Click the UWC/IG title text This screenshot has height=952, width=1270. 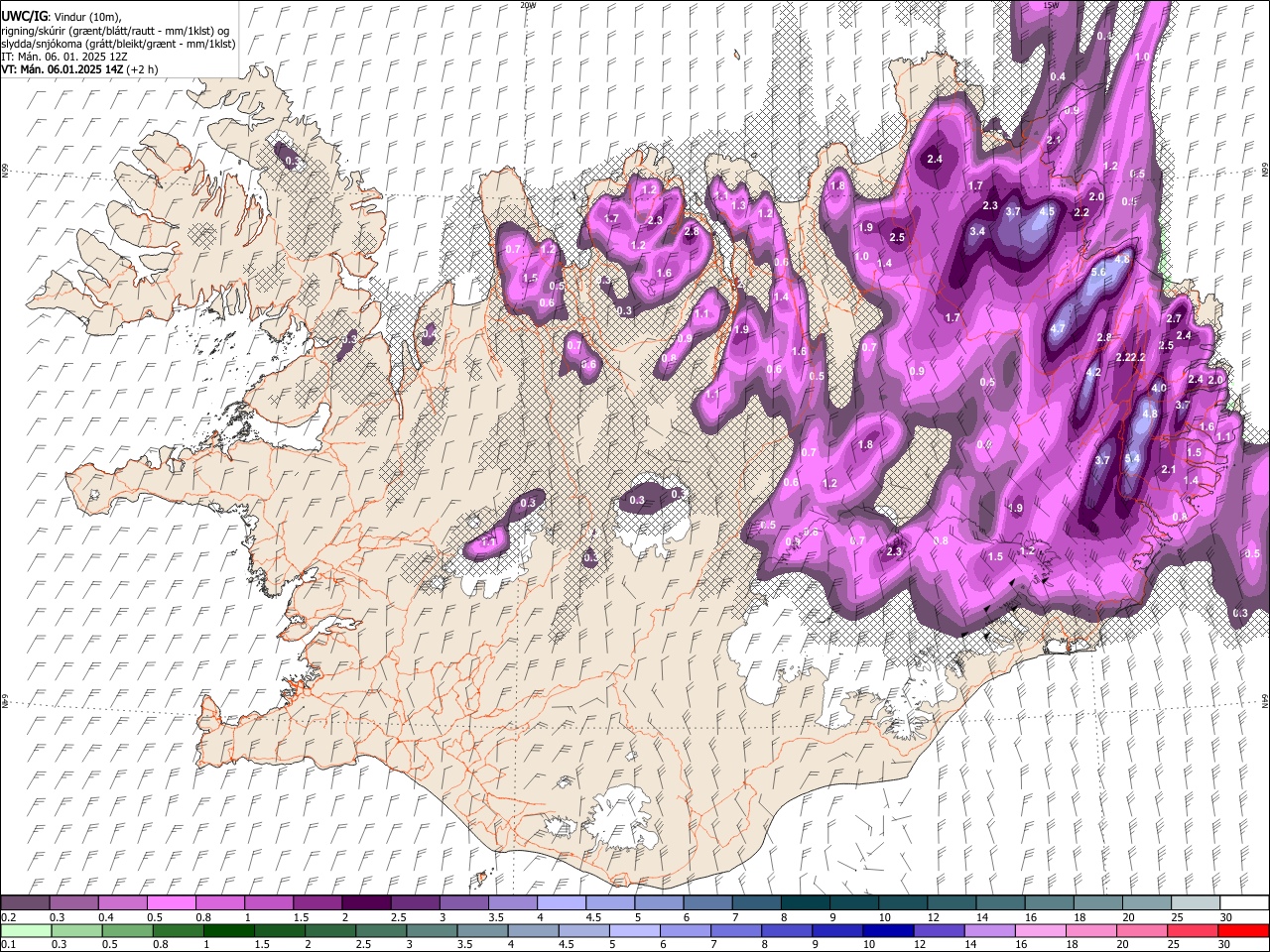(24, 17)
